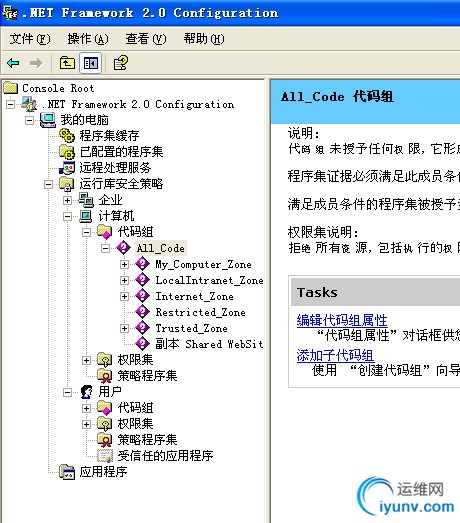This screenshot has width=460, height=523.
Task: Click the 受信任的应用程序 icon
Action: coord(105,456)
